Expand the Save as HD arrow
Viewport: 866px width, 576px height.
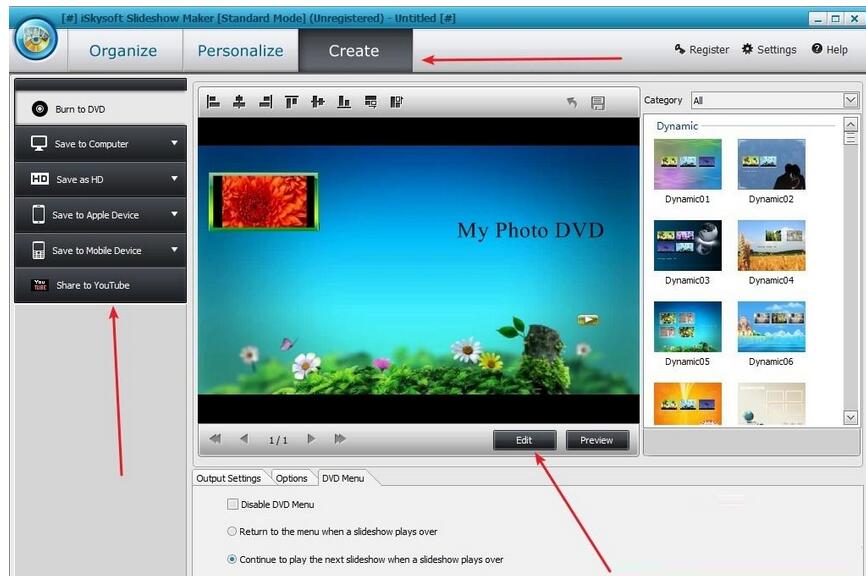[175, 178]
